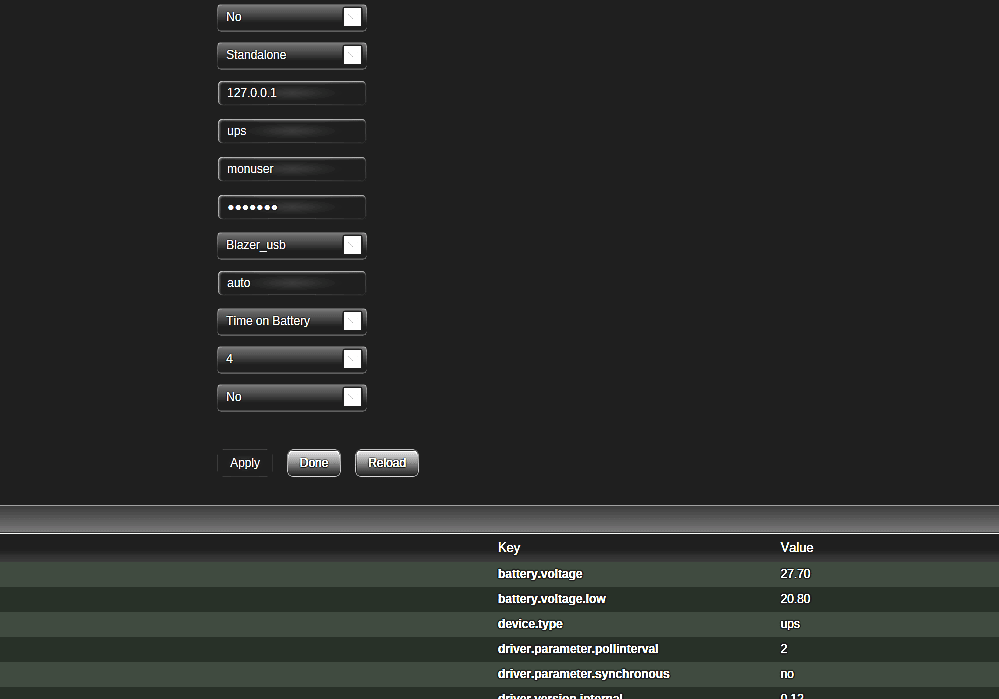Click the arrow icon on the Blazer_usb selector
Screen dimensions: 999x699
(x=352, y=245)
